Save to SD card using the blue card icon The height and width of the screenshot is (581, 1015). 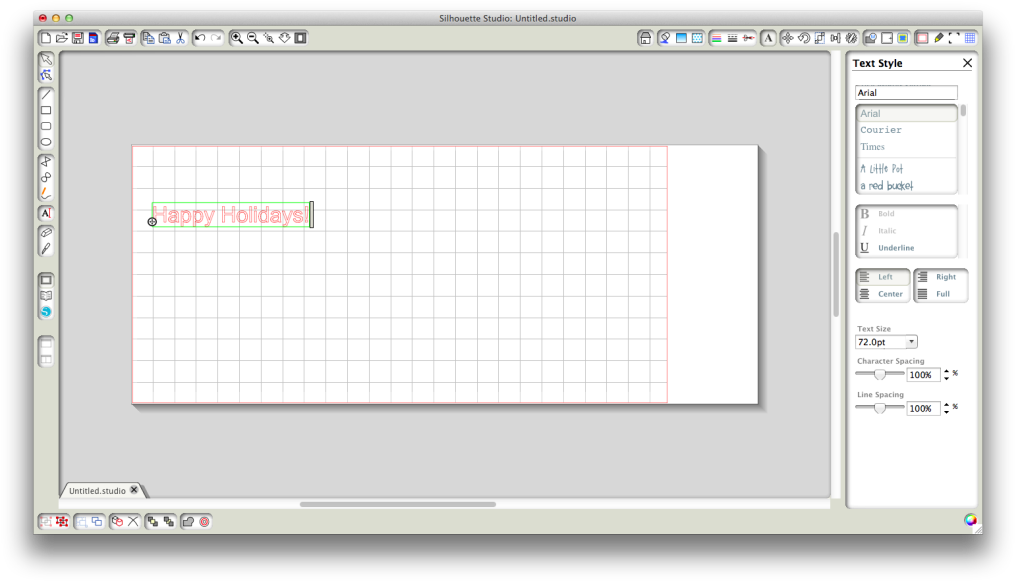click(x=93, y=38)
